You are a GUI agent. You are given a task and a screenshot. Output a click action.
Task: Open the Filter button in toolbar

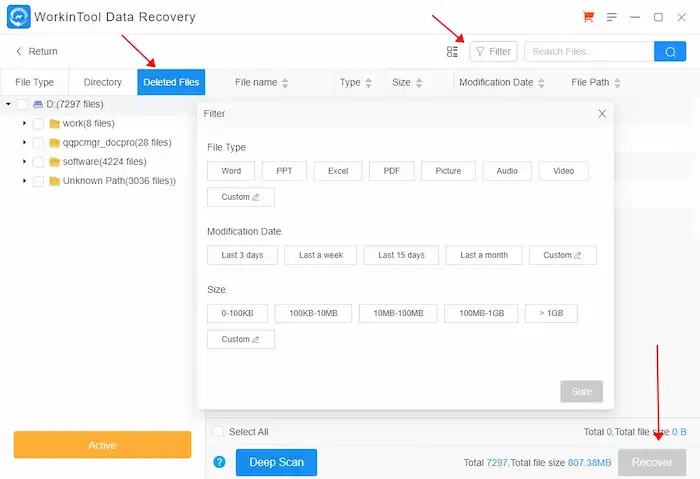[493, 51]
